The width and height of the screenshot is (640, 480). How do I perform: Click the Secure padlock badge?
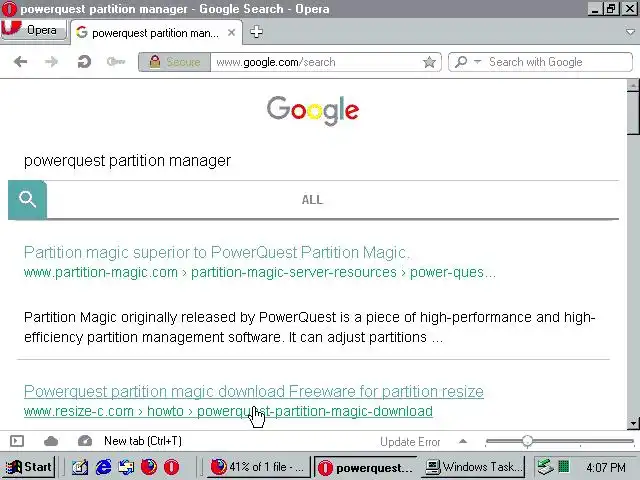[x=175, y=62]
